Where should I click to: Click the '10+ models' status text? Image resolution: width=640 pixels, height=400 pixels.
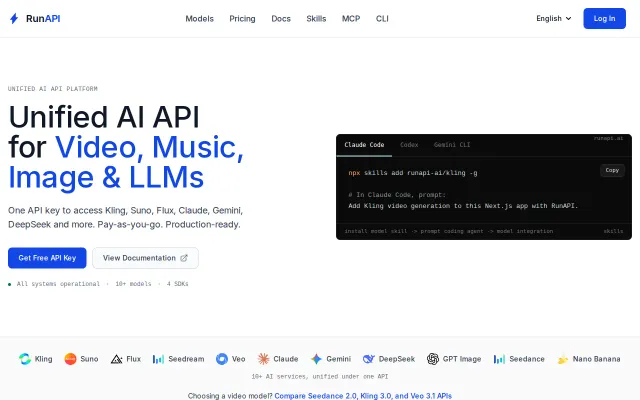coord(133,284)
